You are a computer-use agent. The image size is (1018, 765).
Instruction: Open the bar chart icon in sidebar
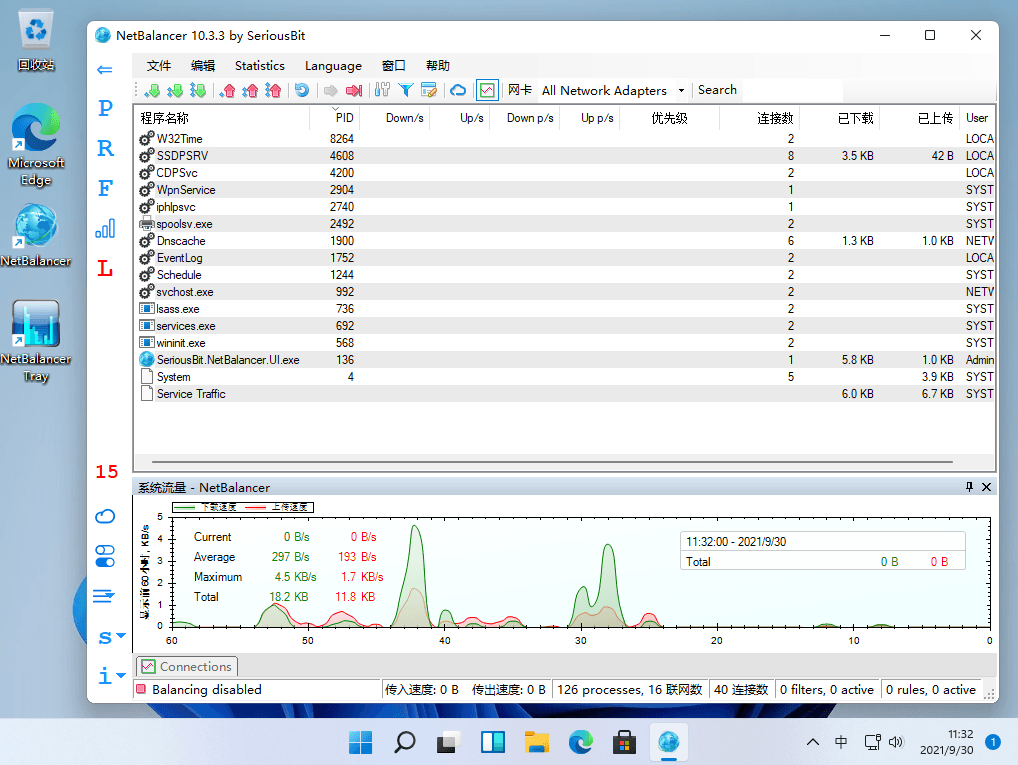tap(105, 229)
